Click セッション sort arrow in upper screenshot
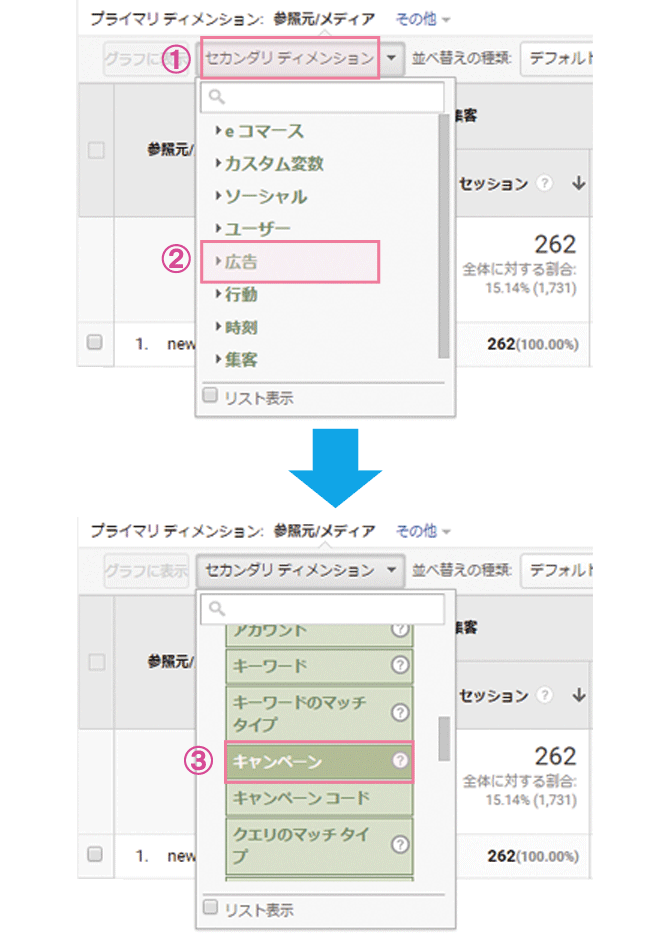The height and width of the screenshot is (933, 670). pos(578,183)
